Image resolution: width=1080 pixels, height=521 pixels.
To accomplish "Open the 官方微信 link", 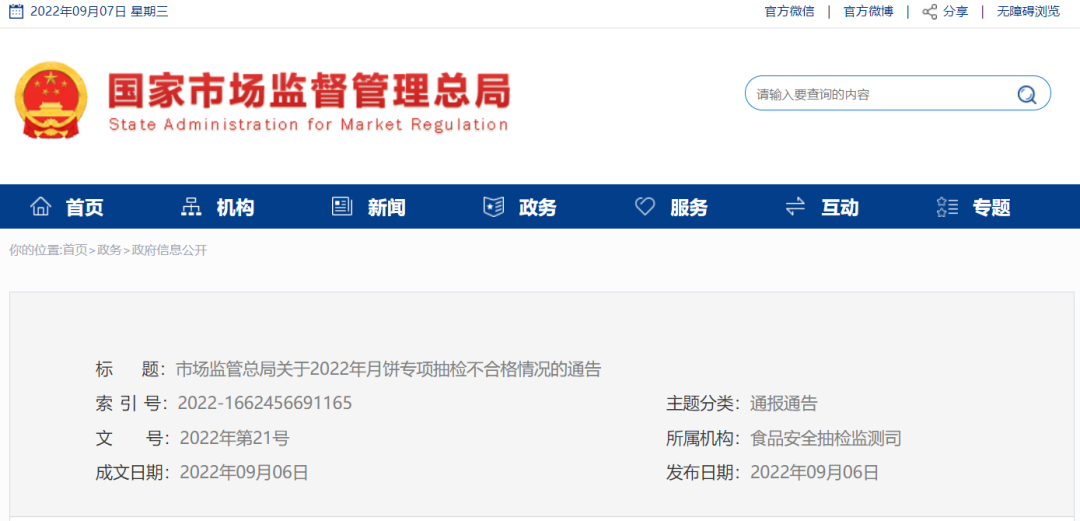I will coord(789,12).
